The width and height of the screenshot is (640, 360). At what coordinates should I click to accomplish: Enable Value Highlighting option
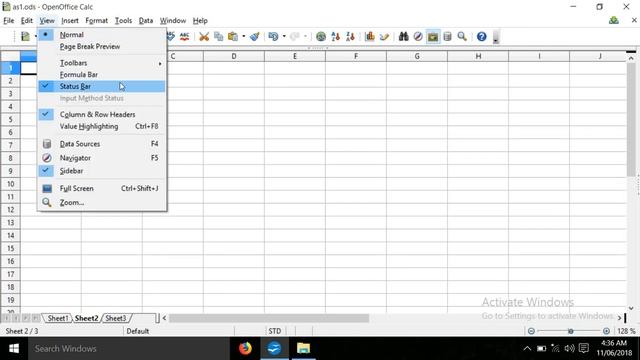coord(102,126)
